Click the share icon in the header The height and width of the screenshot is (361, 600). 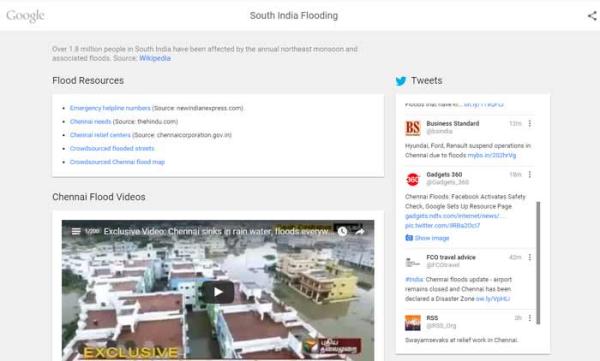tap(593, 16)
